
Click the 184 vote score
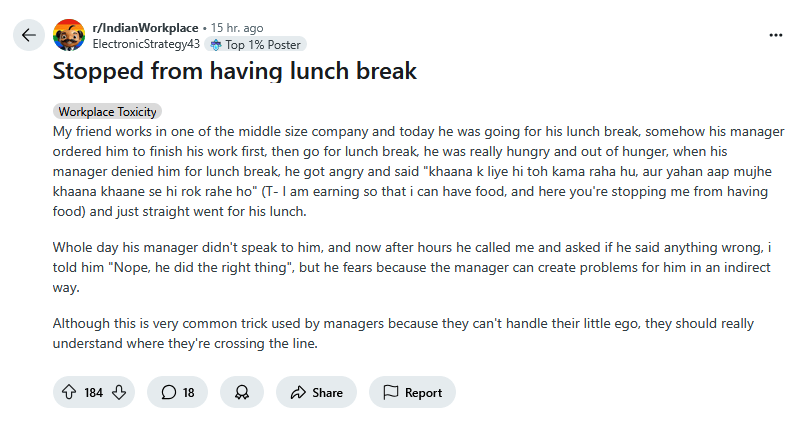click(94, 392)
